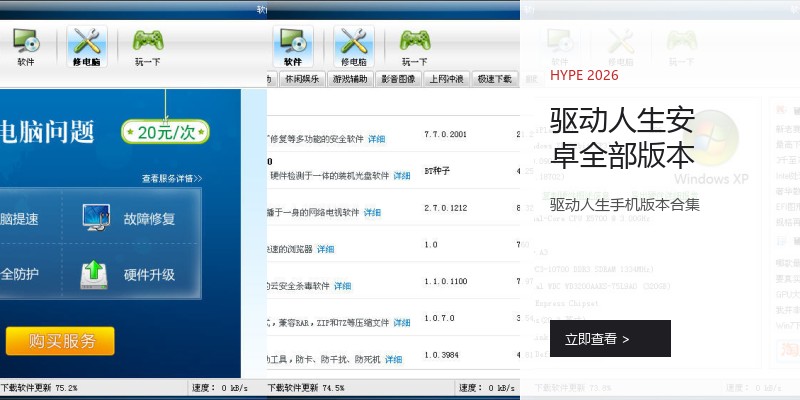This screenshot has height=400, width=800.
Task: Click version number 1.1.0.1100
Action: 445,281
